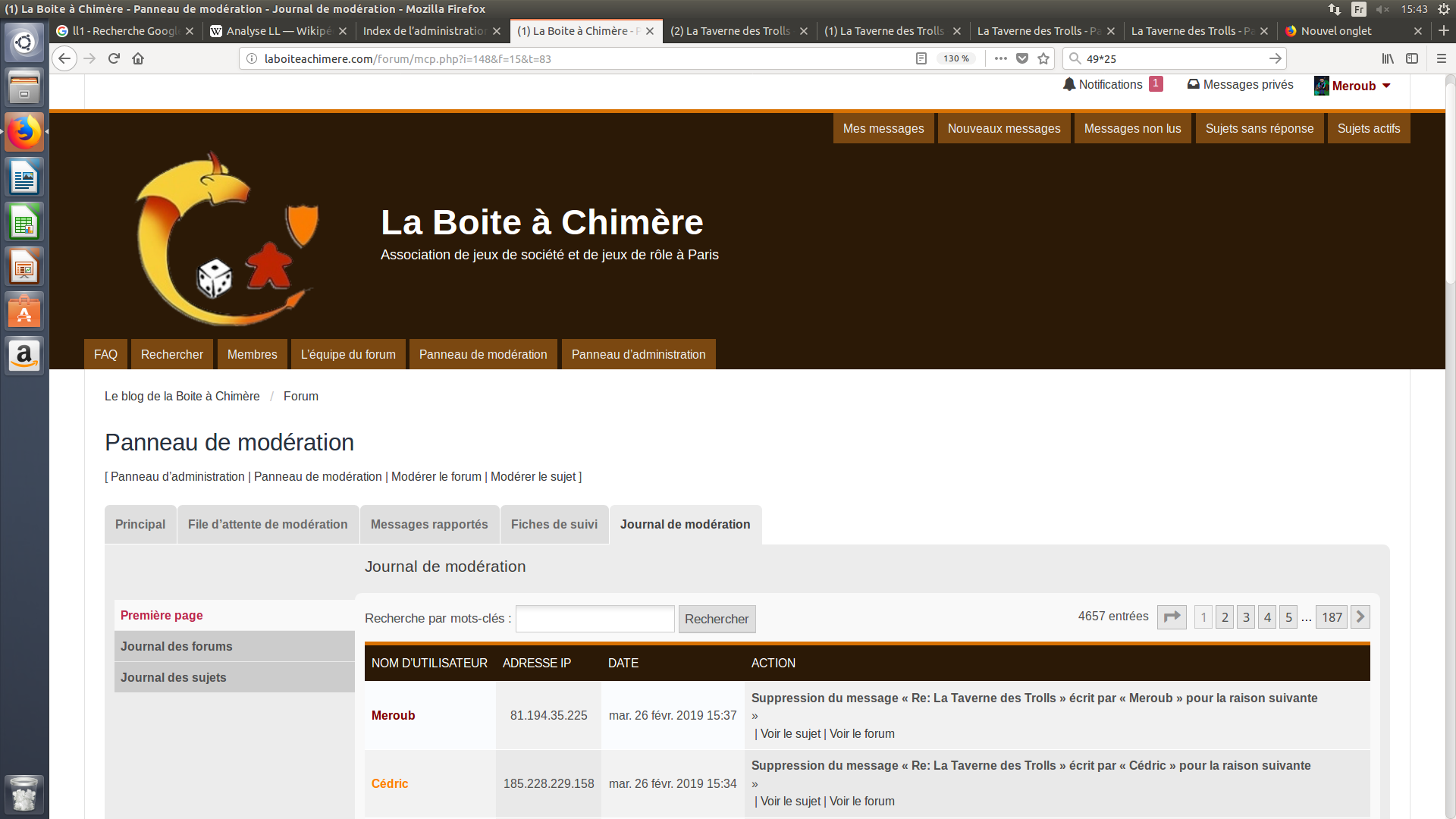Switch to Messages rapportés tab

pyautogui.click(x=429, y=524)
